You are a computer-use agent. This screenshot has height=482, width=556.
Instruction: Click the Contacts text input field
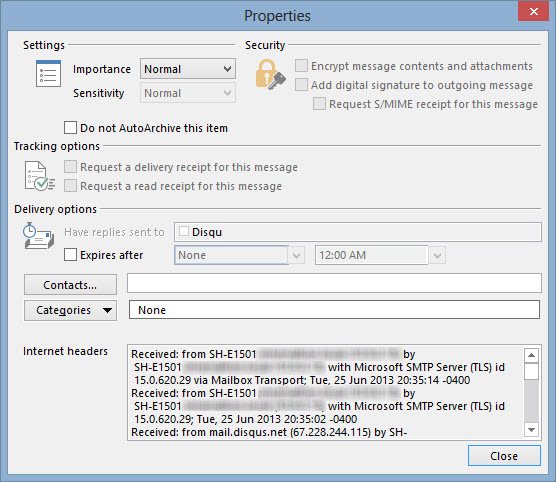334,283
